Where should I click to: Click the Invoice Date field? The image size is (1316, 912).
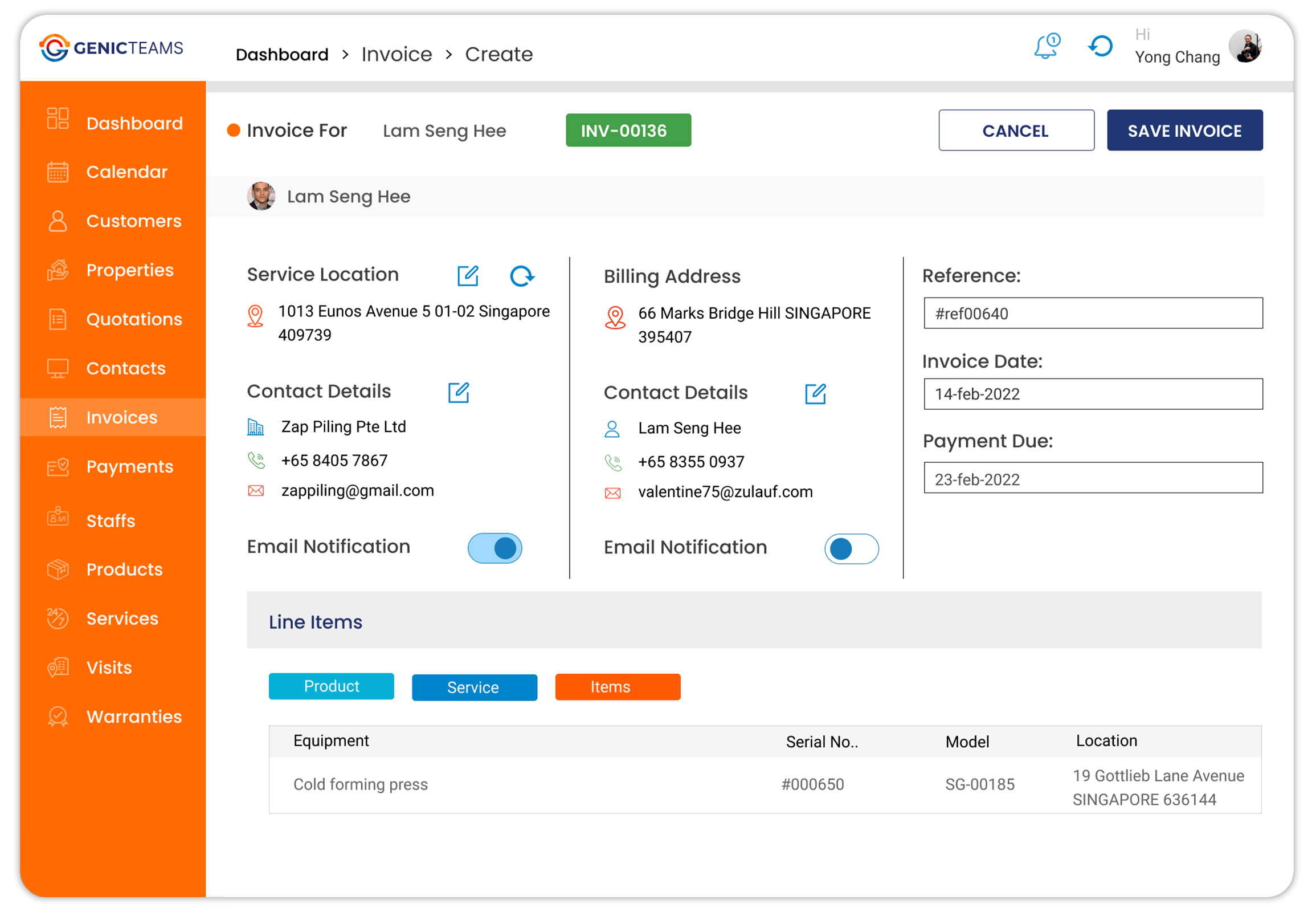(1093, 394)
